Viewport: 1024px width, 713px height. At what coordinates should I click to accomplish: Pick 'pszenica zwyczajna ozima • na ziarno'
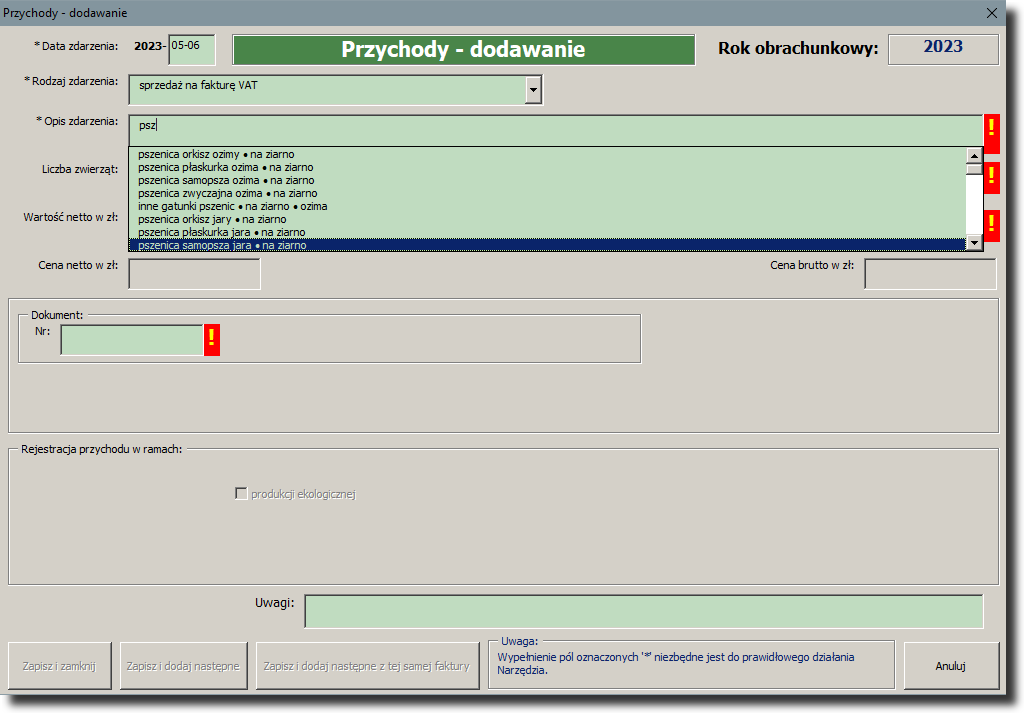[x=227, y=193]
